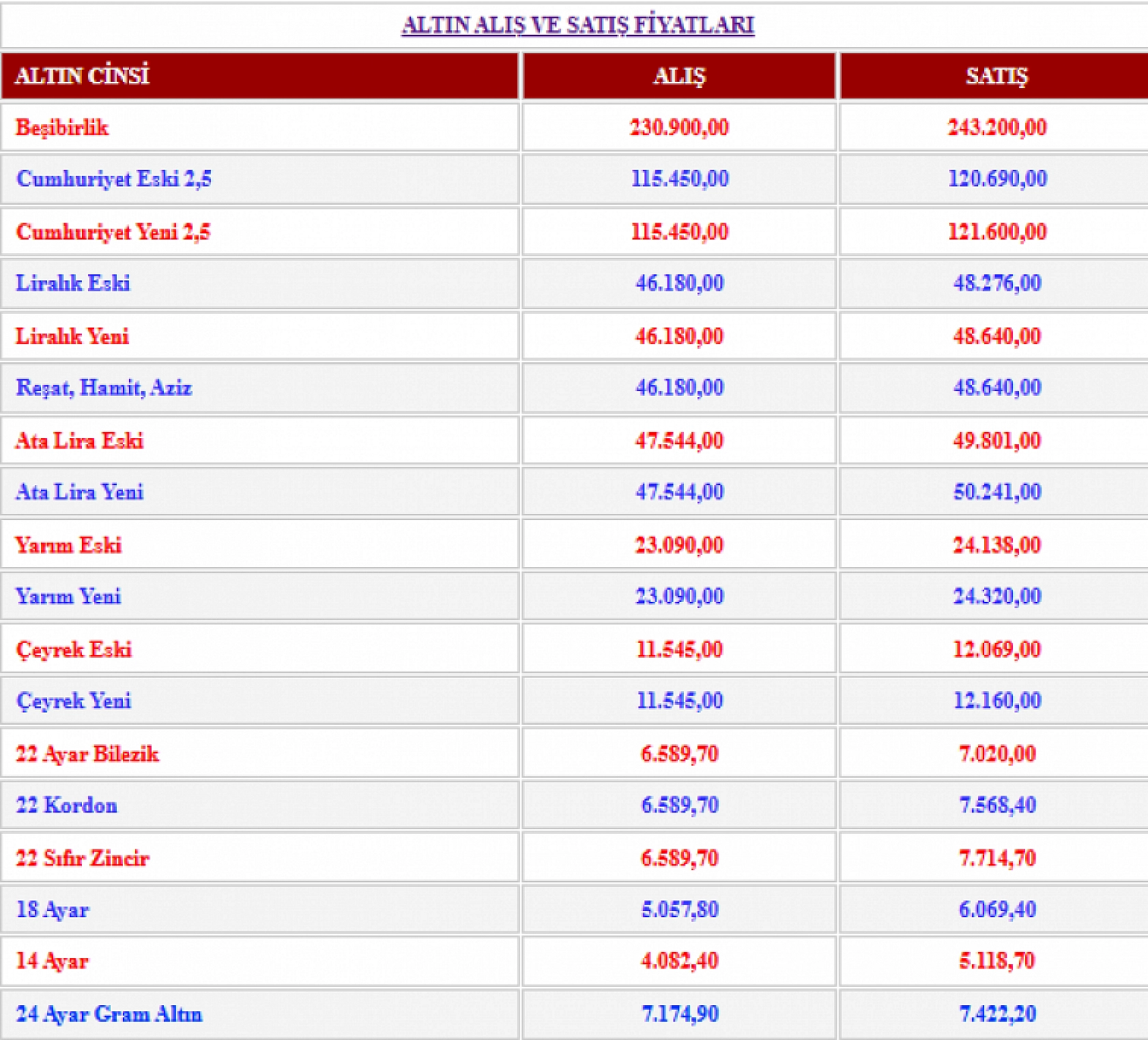1148x1040 pixels.
Task: Select the Reşat, Hamit, Aziz label
Action: [104, 388]
